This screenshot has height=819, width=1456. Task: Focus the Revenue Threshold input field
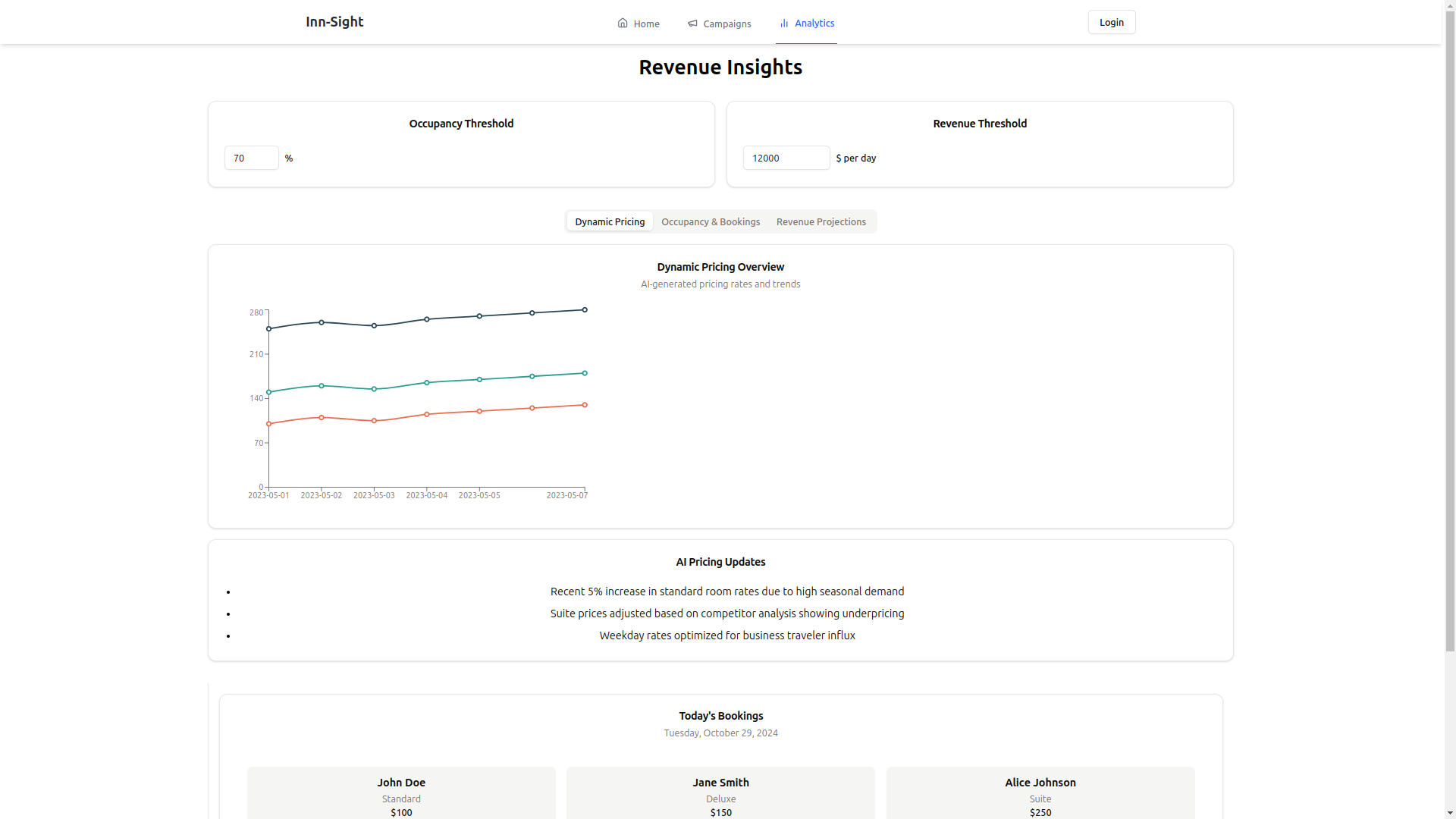786,158
